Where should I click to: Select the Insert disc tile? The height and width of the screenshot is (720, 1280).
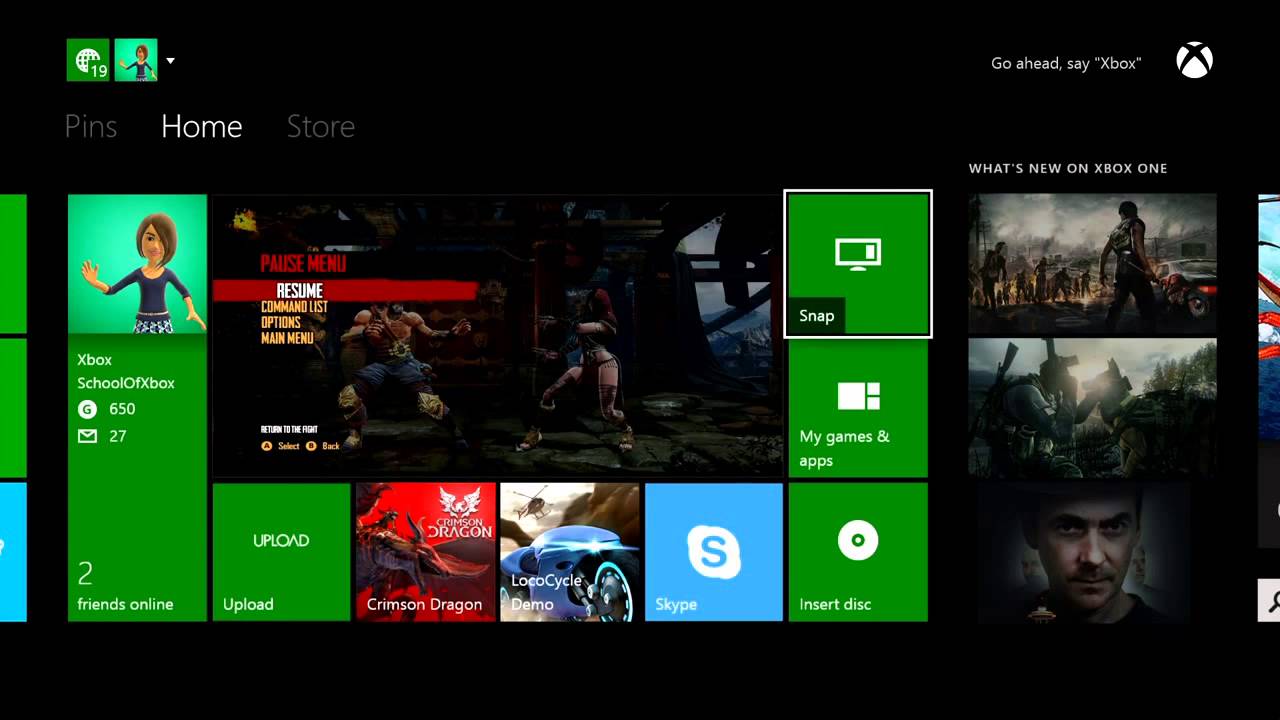(x=858, y=552)
